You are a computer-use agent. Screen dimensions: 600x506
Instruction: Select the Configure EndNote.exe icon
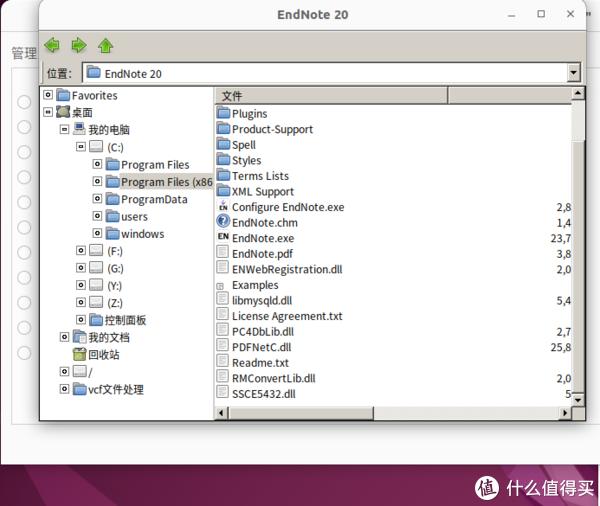223,207
